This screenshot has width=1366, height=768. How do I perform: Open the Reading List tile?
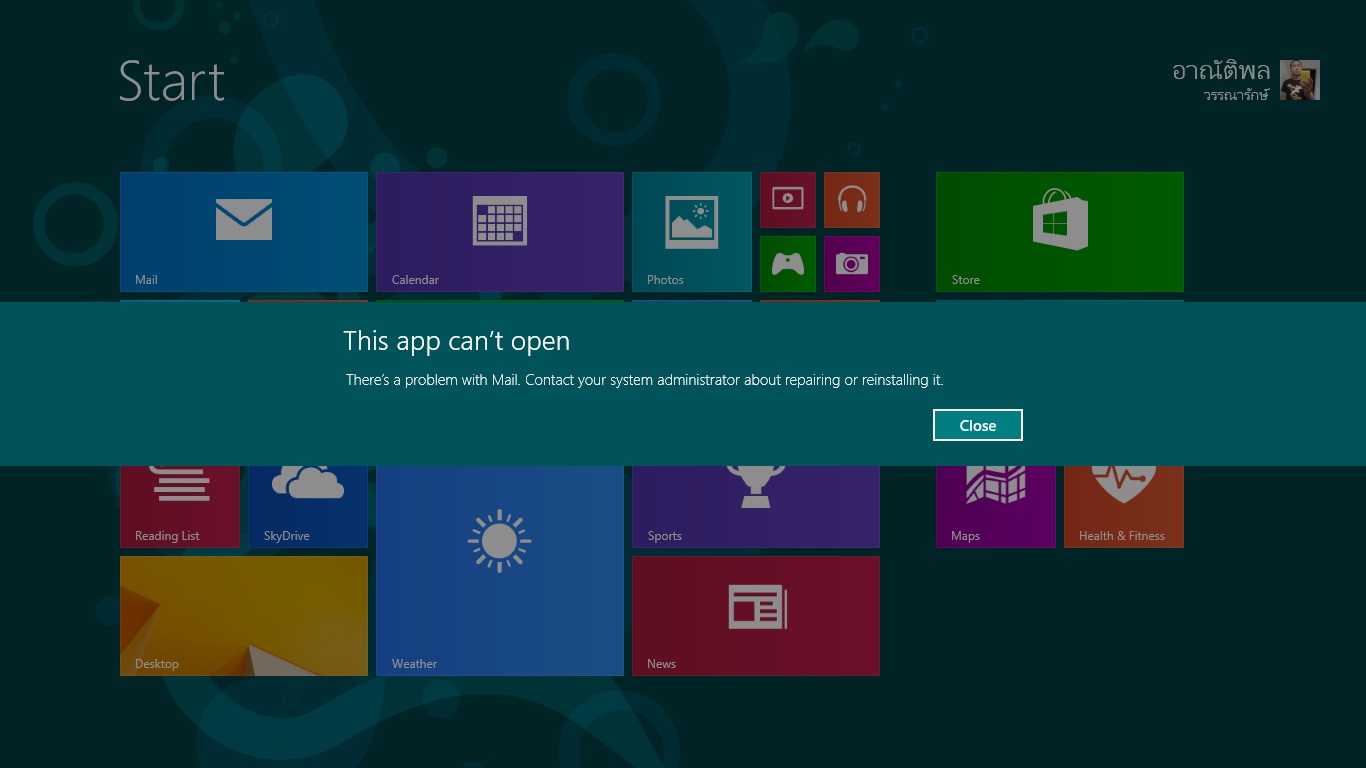click(x=180, y=507)
